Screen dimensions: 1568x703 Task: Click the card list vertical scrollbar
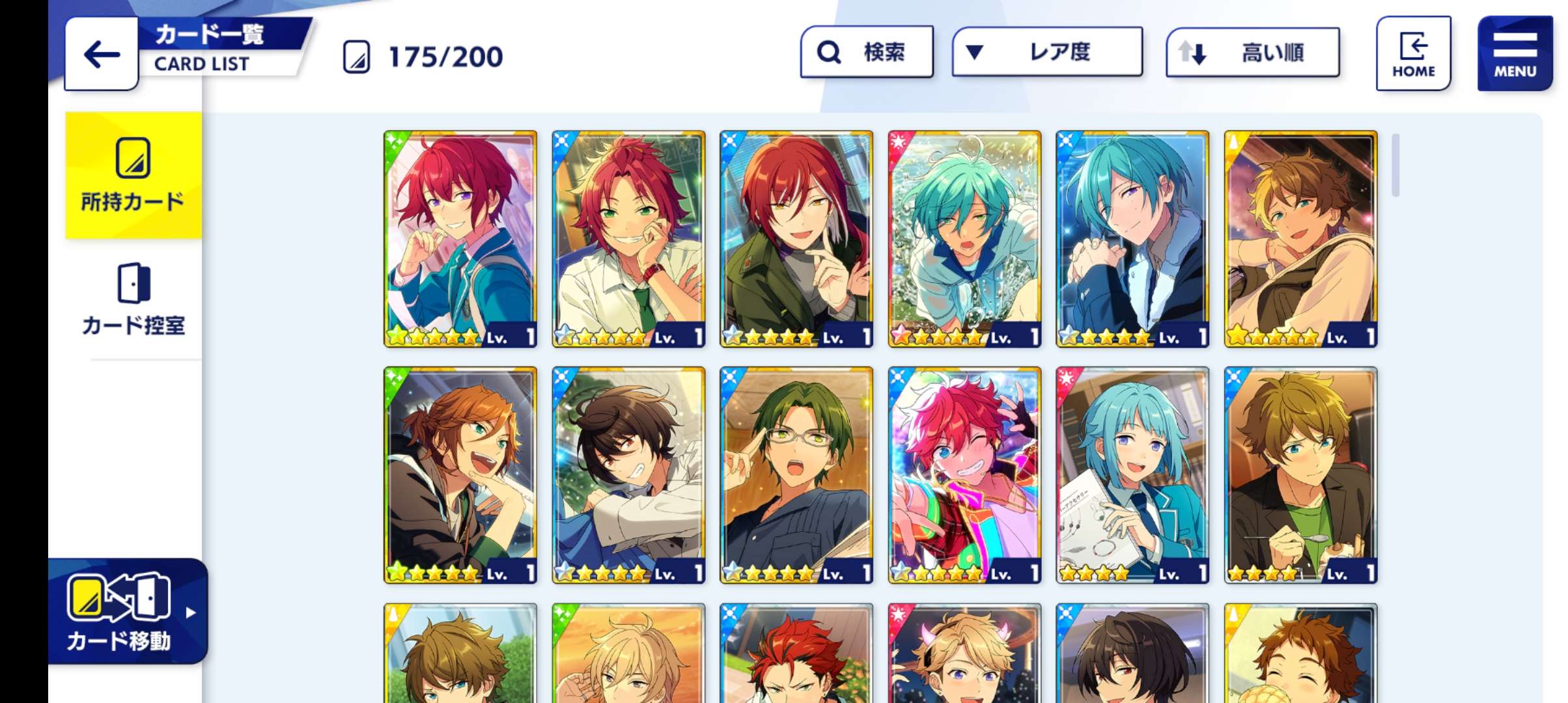pos(1395,165)
